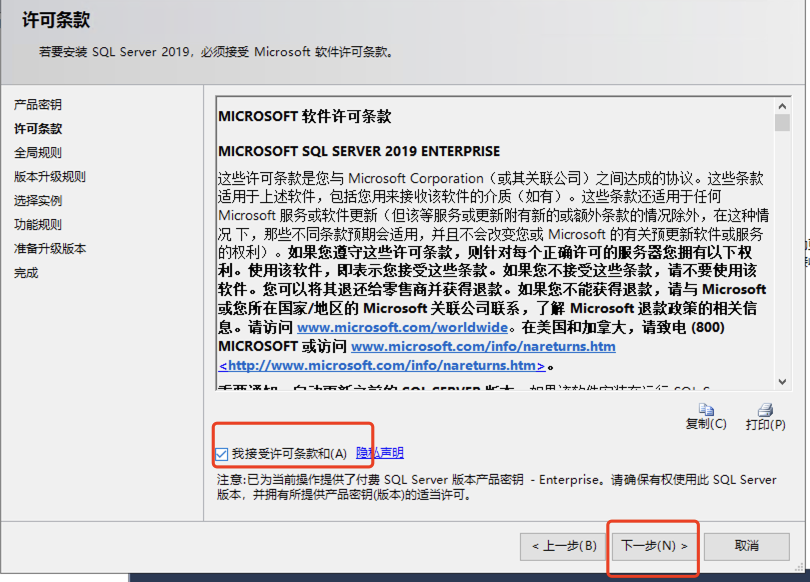Viewport: 810px width, 582px height.
Task: Select 功能规则 step in the sidebar
Action: [x=38, y=225]
